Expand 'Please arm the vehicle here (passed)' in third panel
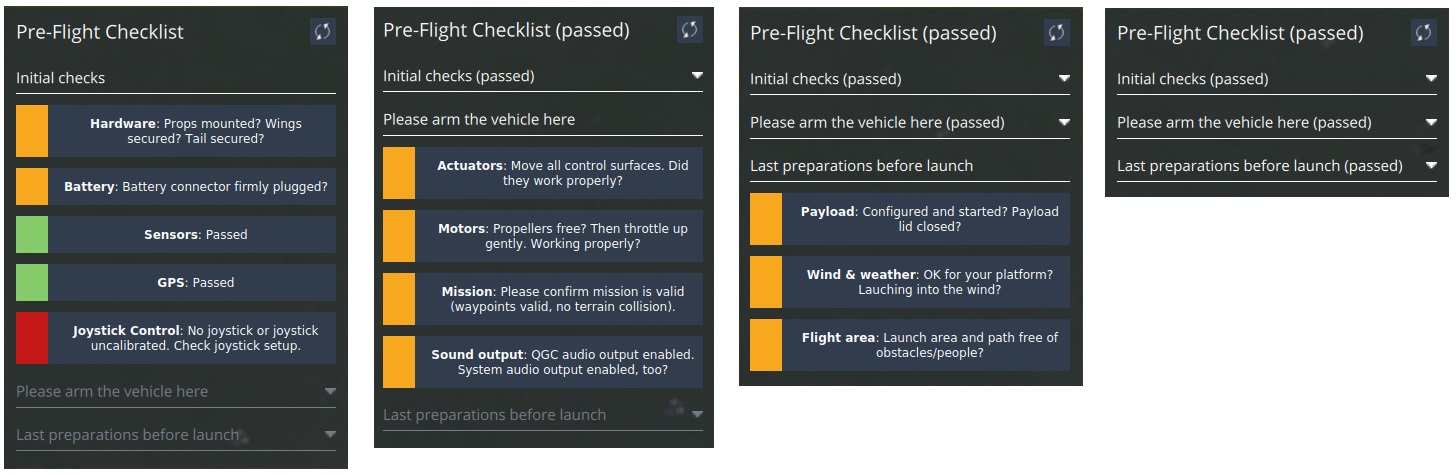 (x=910, y=122)
